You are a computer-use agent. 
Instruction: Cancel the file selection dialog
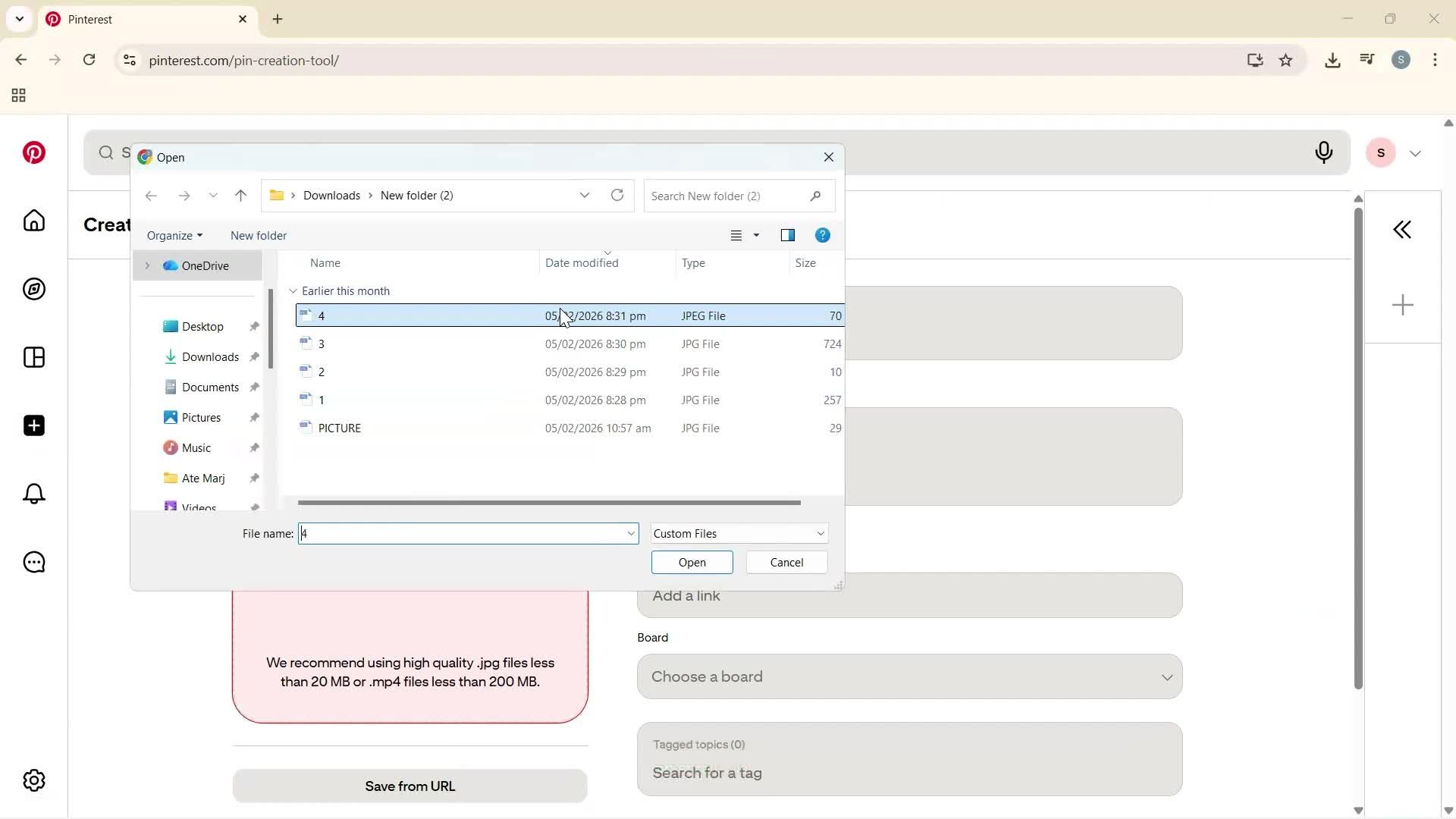click(x=786, y=562)
